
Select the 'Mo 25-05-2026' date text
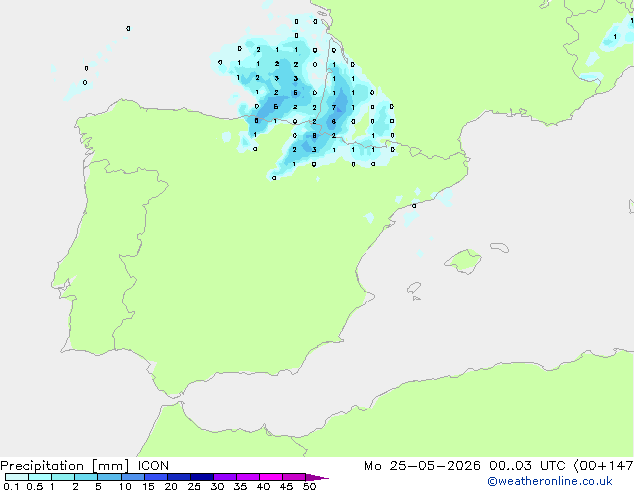pyautogui.click(x=422, y=466)
